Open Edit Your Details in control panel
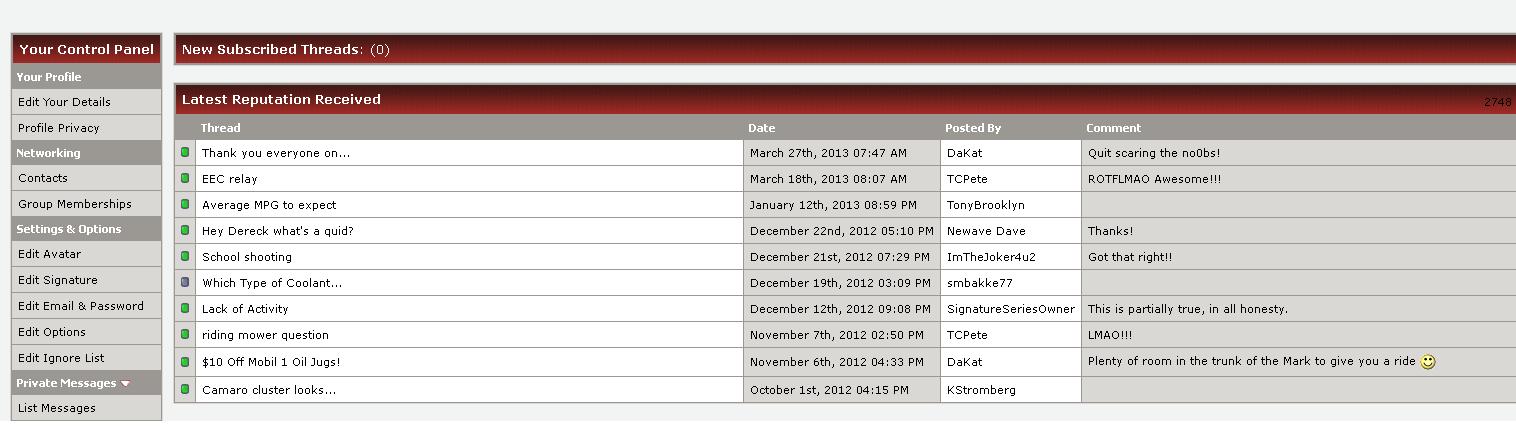This screenshot has width=1516, height=426. (x=64, y=102)
